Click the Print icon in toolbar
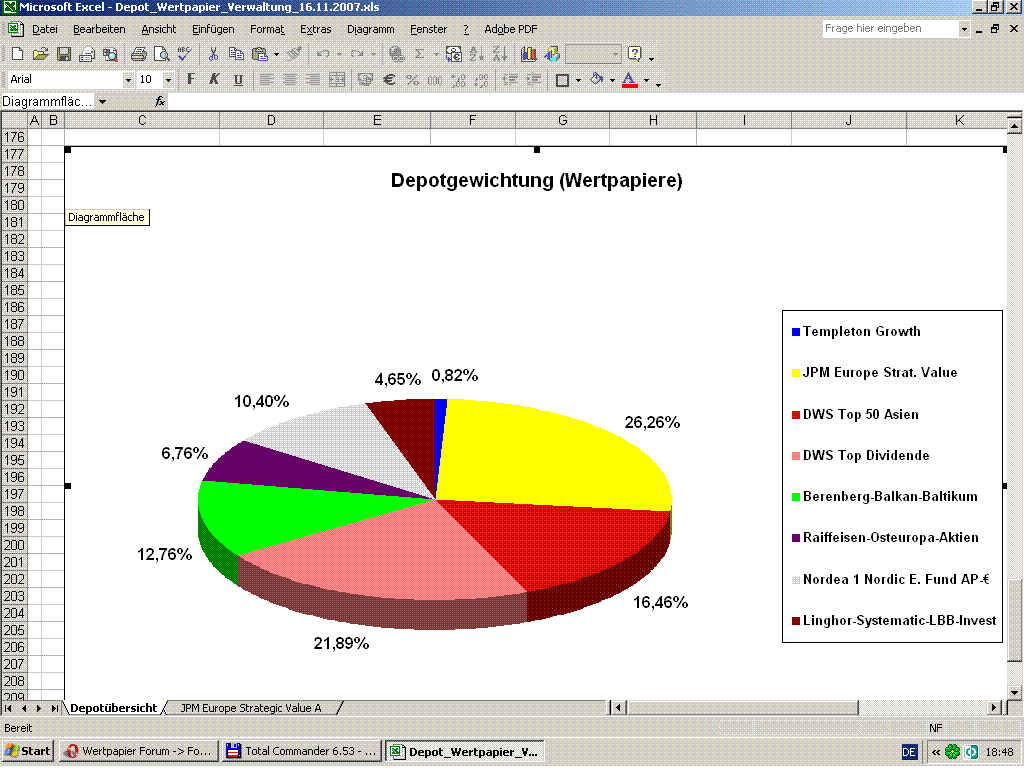The image size is (1024, 768). pos(138,54)
